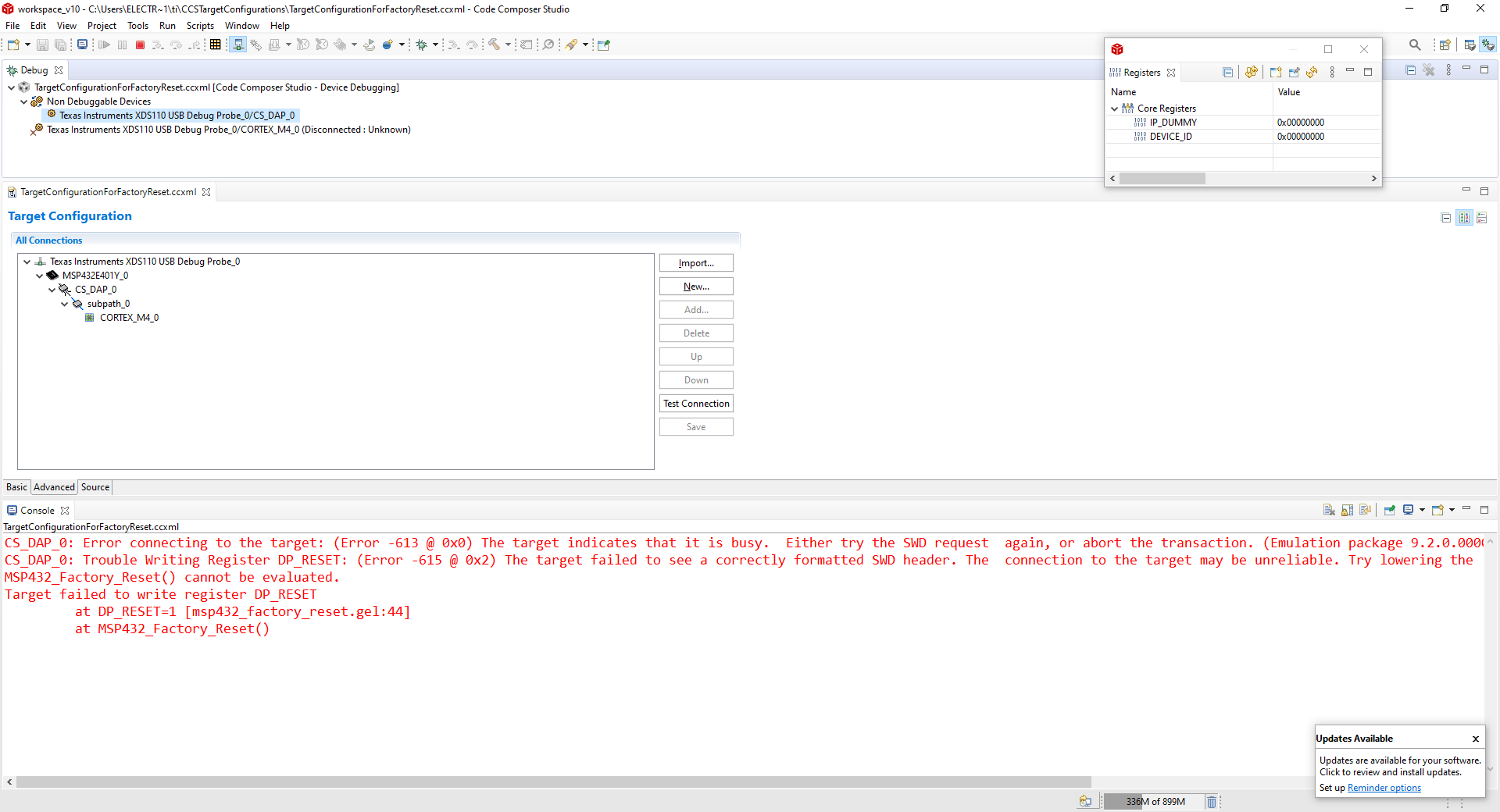Select the DEVICE_ID register row
The width and height of the screenshot is (1500, 812).
(x=1244, y=137)
